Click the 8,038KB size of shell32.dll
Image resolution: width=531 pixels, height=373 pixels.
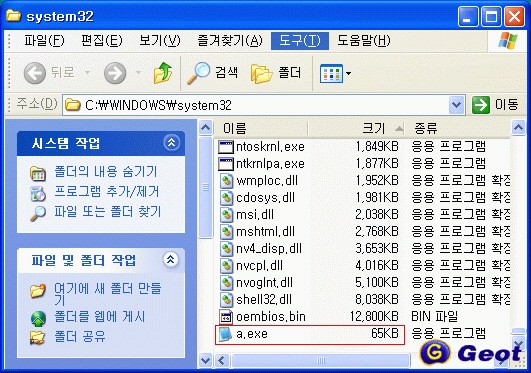point(377,299)
